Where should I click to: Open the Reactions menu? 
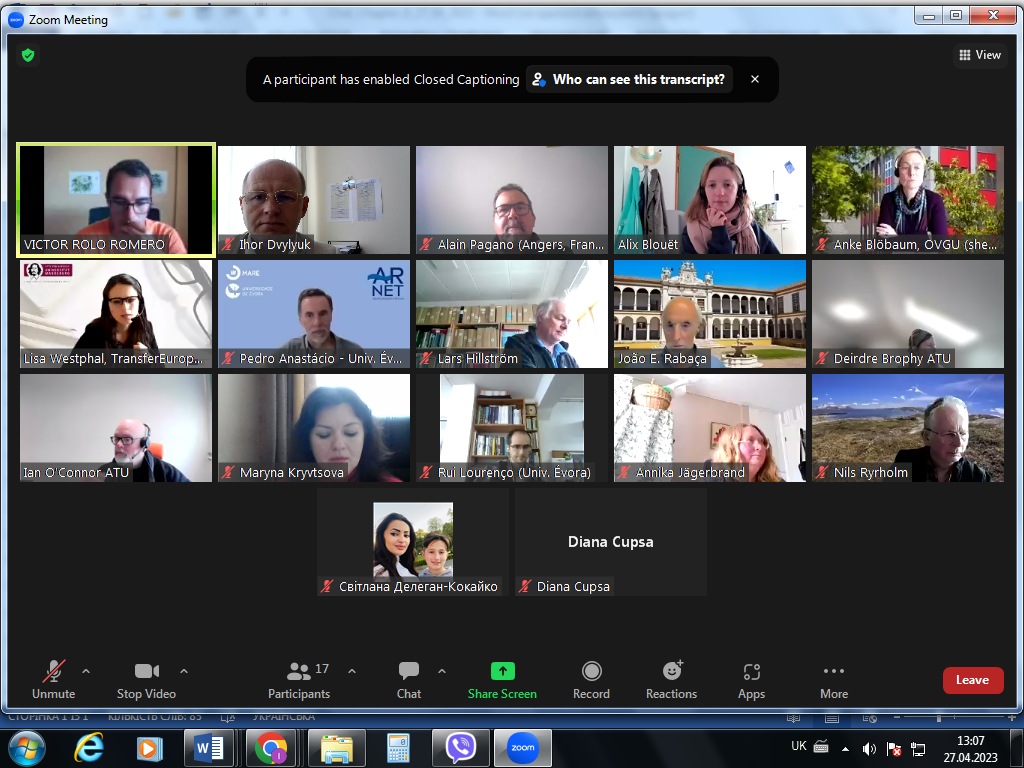pos(671,679)
